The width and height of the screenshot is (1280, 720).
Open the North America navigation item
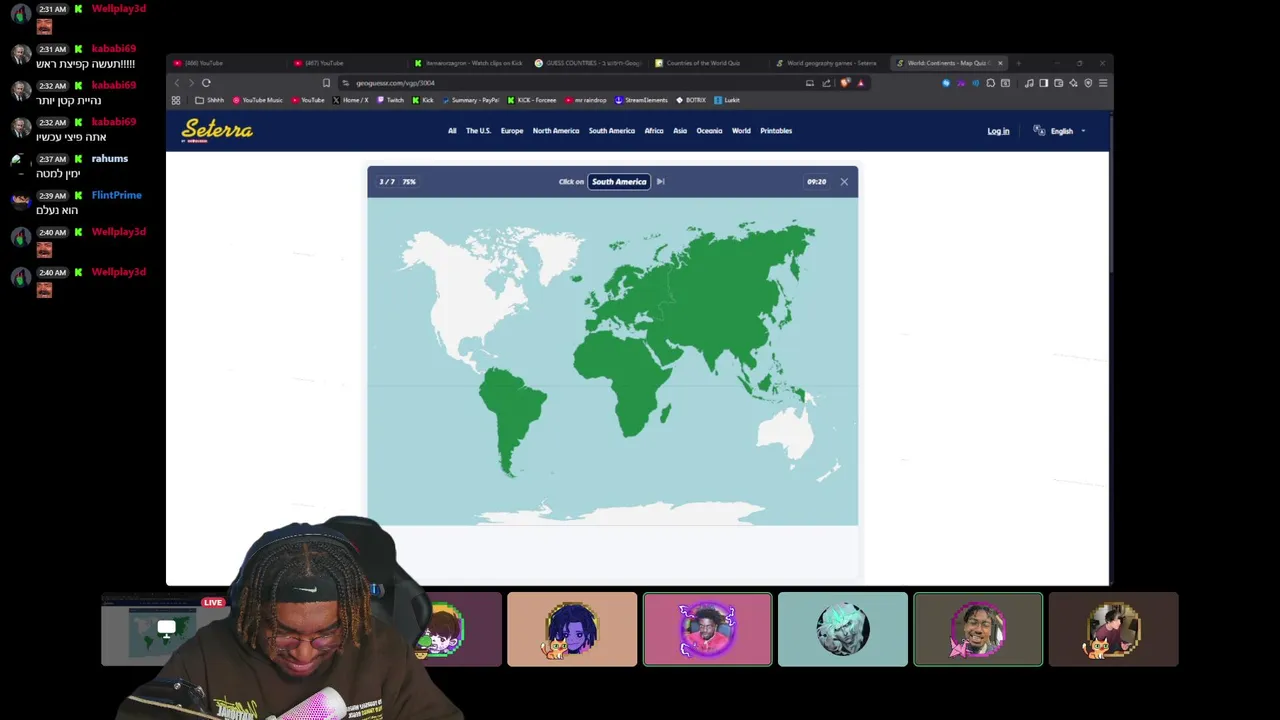(556, 131)
